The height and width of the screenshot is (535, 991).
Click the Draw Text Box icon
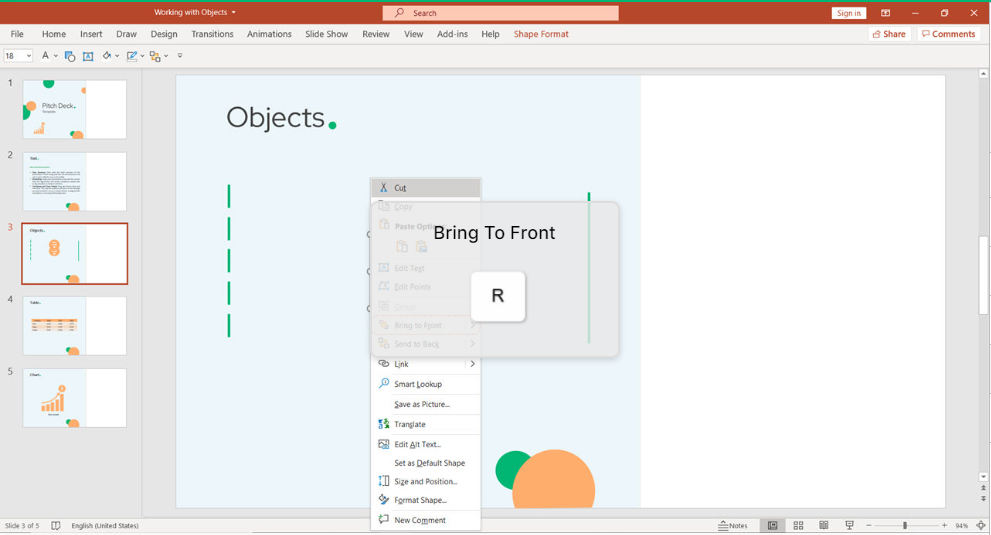click(88, 56)
